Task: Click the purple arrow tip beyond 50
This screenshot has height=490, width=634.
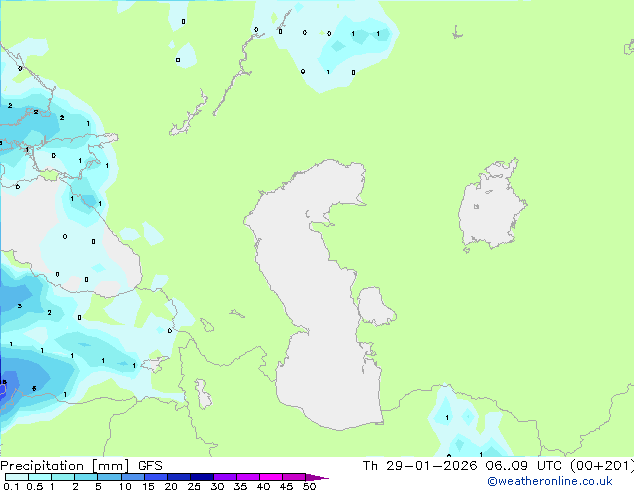Action: coord(317,477)
